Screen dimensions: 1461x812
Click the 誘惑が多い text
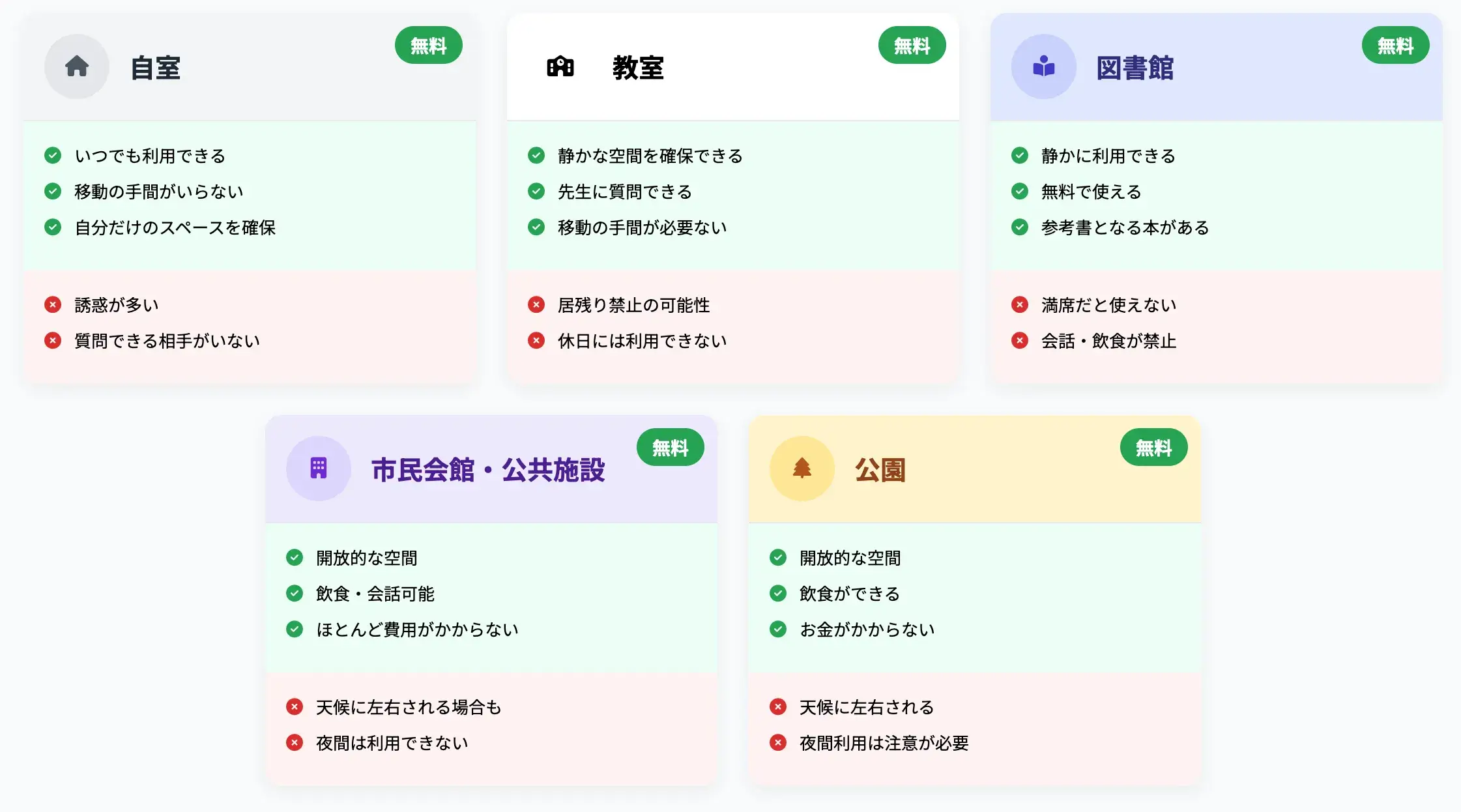pos(117,305)
